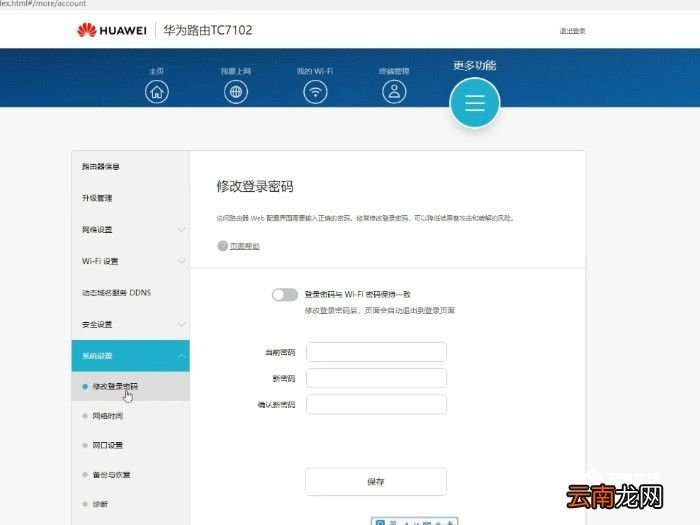Focus the 确认新密码 input field
700x525 pixels.
coord(376,404)
